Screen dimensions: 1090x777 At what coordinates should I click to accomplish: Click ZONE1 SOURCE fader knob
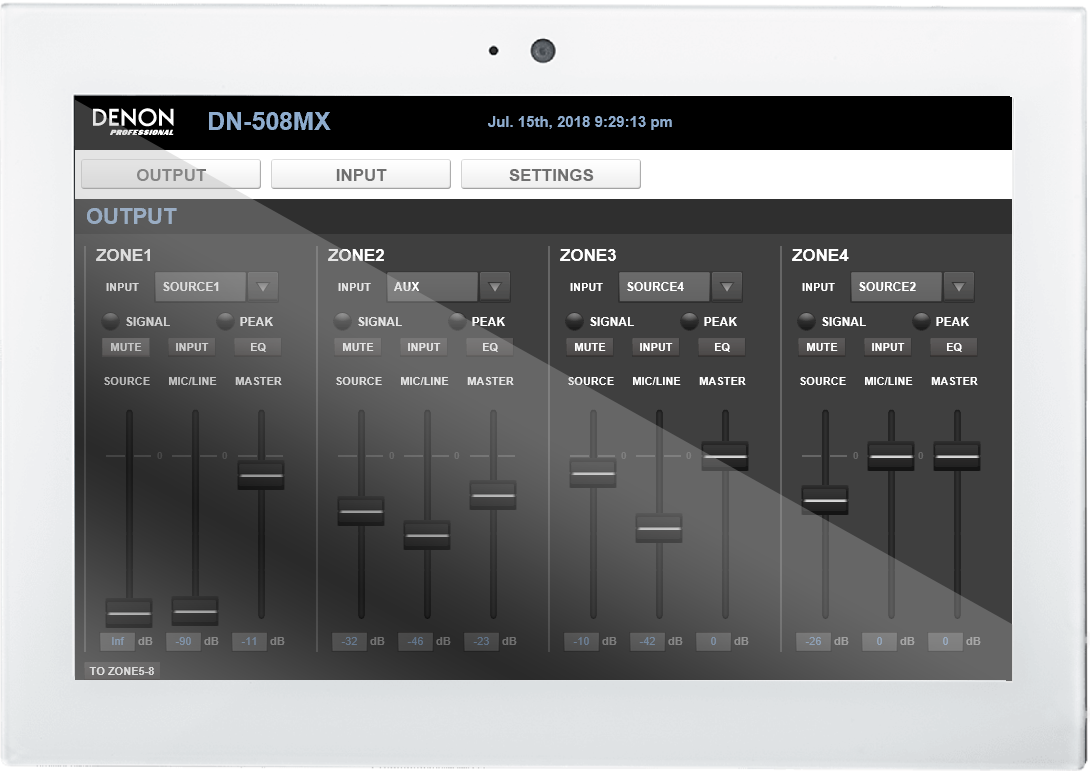point(129,613)
